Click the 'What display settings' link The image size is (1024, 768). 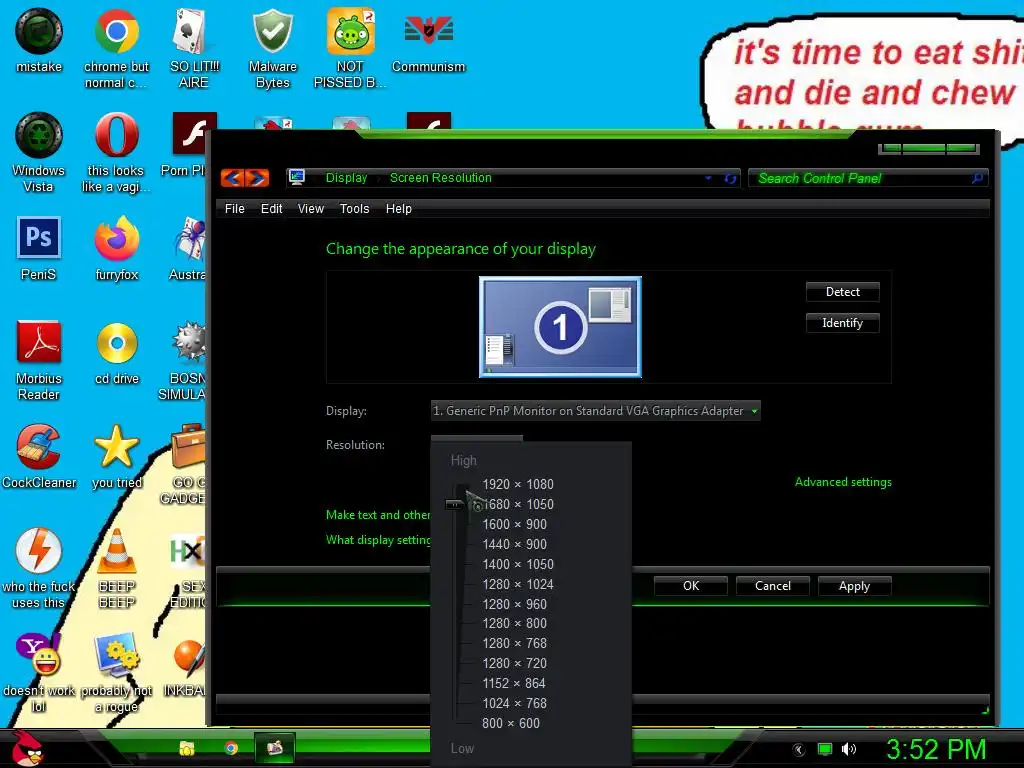click(x=378, y=539)
